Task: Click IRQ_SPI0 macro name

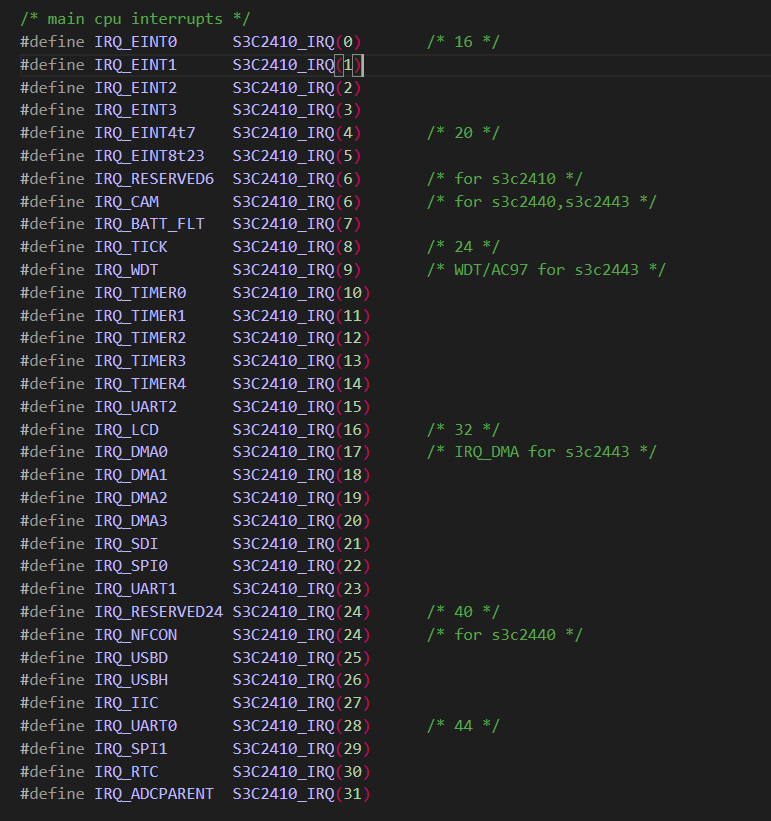Action: 131,567
